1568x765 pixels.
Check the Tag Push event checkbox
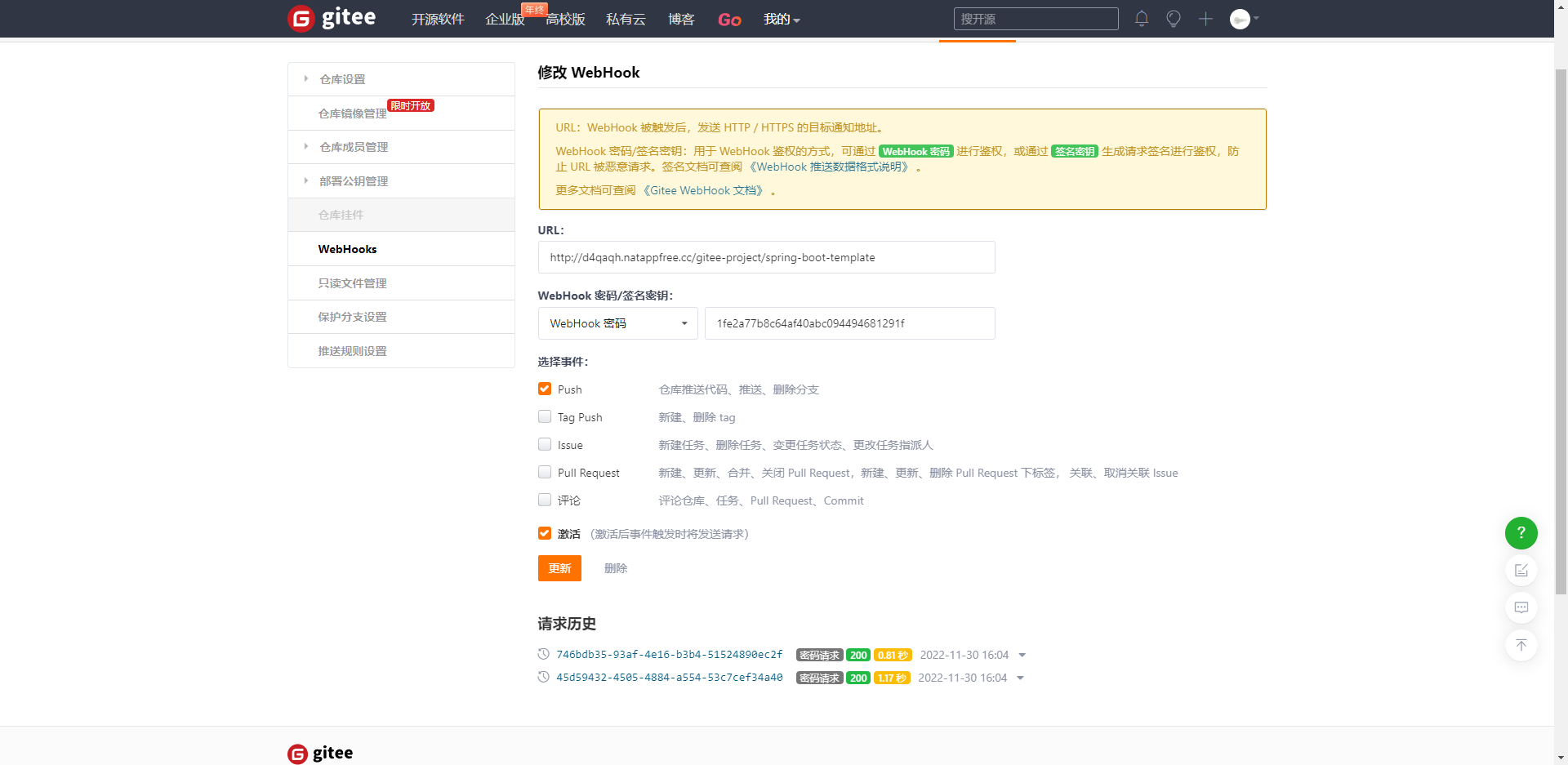tap(545, 416)
